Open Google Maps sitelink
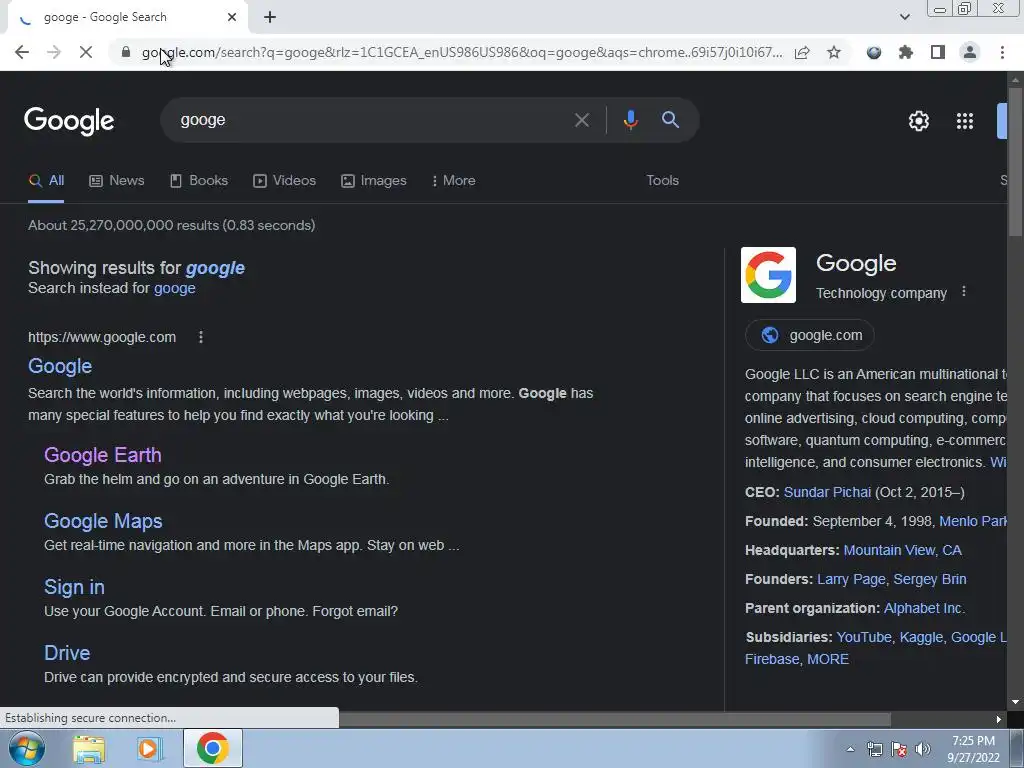 [103, 520]
